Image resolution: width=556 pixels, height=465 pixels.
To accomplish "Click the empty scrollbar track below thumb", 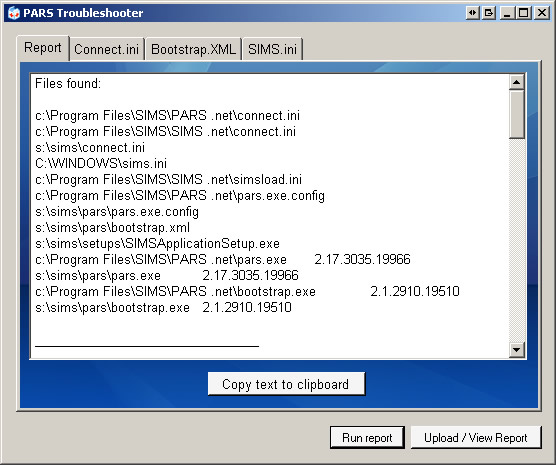I will (516, 240).
